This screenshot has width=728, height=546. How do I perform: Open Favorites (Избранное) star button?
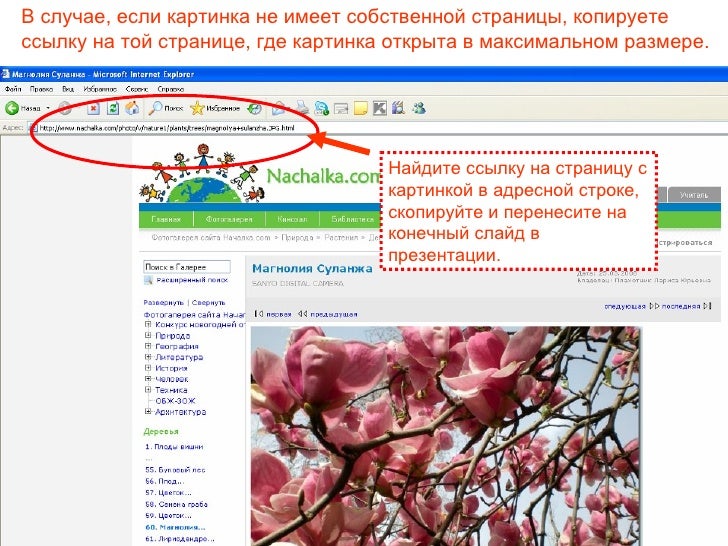215,108
